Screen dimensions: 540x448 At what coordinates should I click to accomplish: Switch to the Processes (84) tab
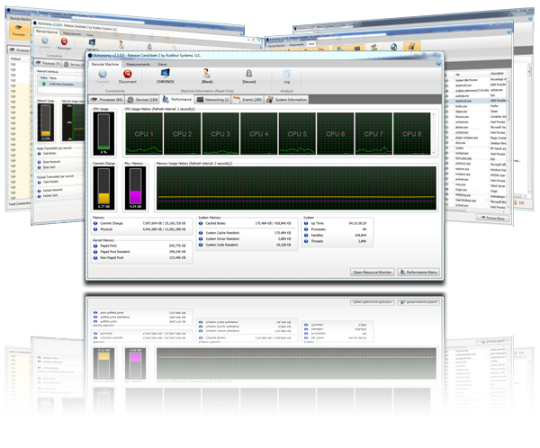click(106, 100)
